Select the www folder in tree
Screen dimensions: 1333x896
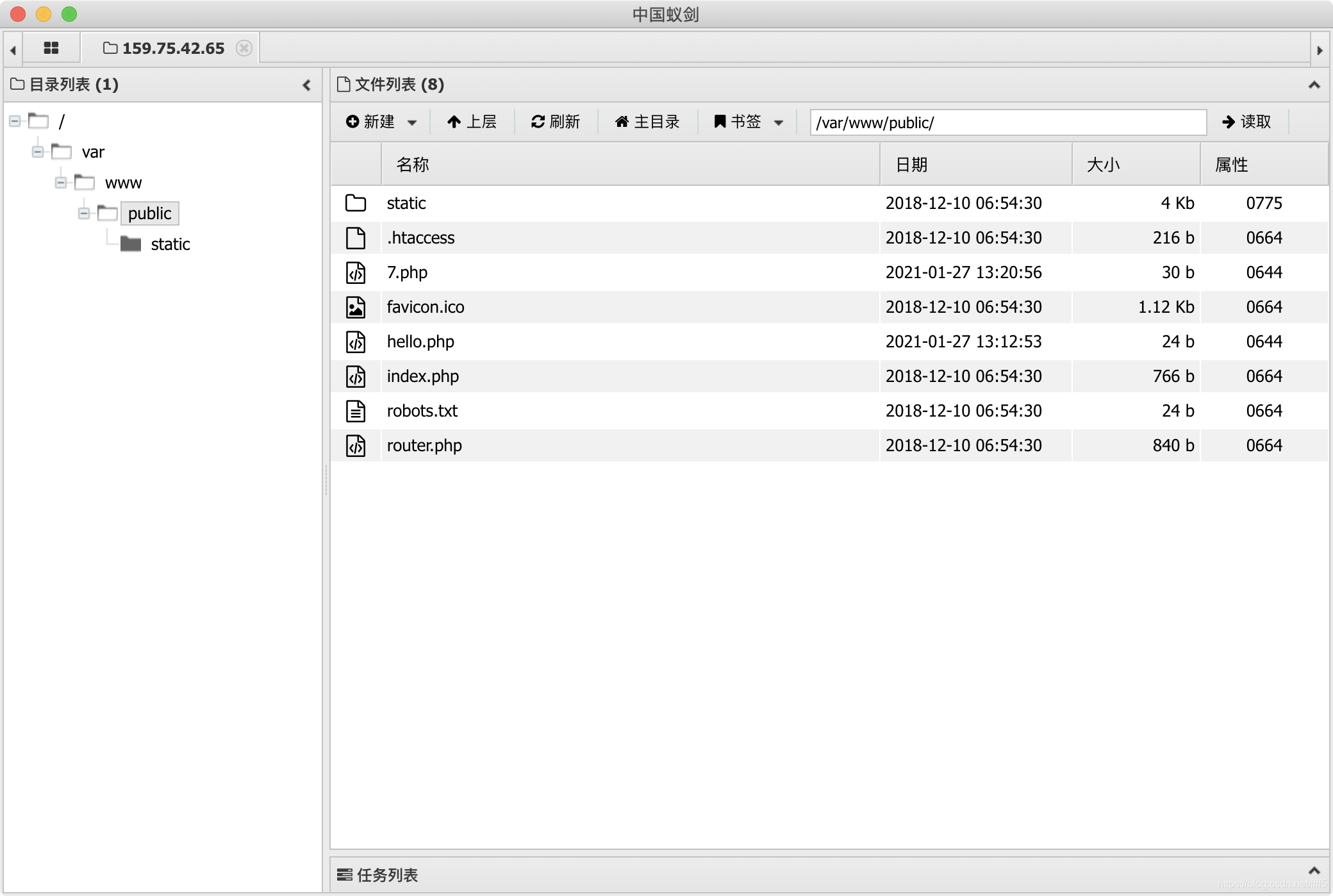123,183
